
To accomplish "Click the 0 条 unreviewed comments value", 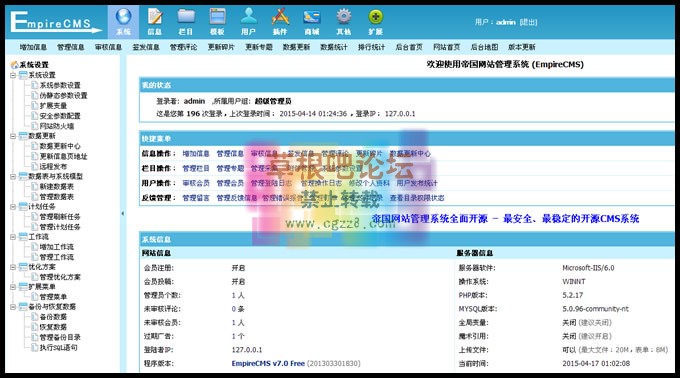I will 238,309.
